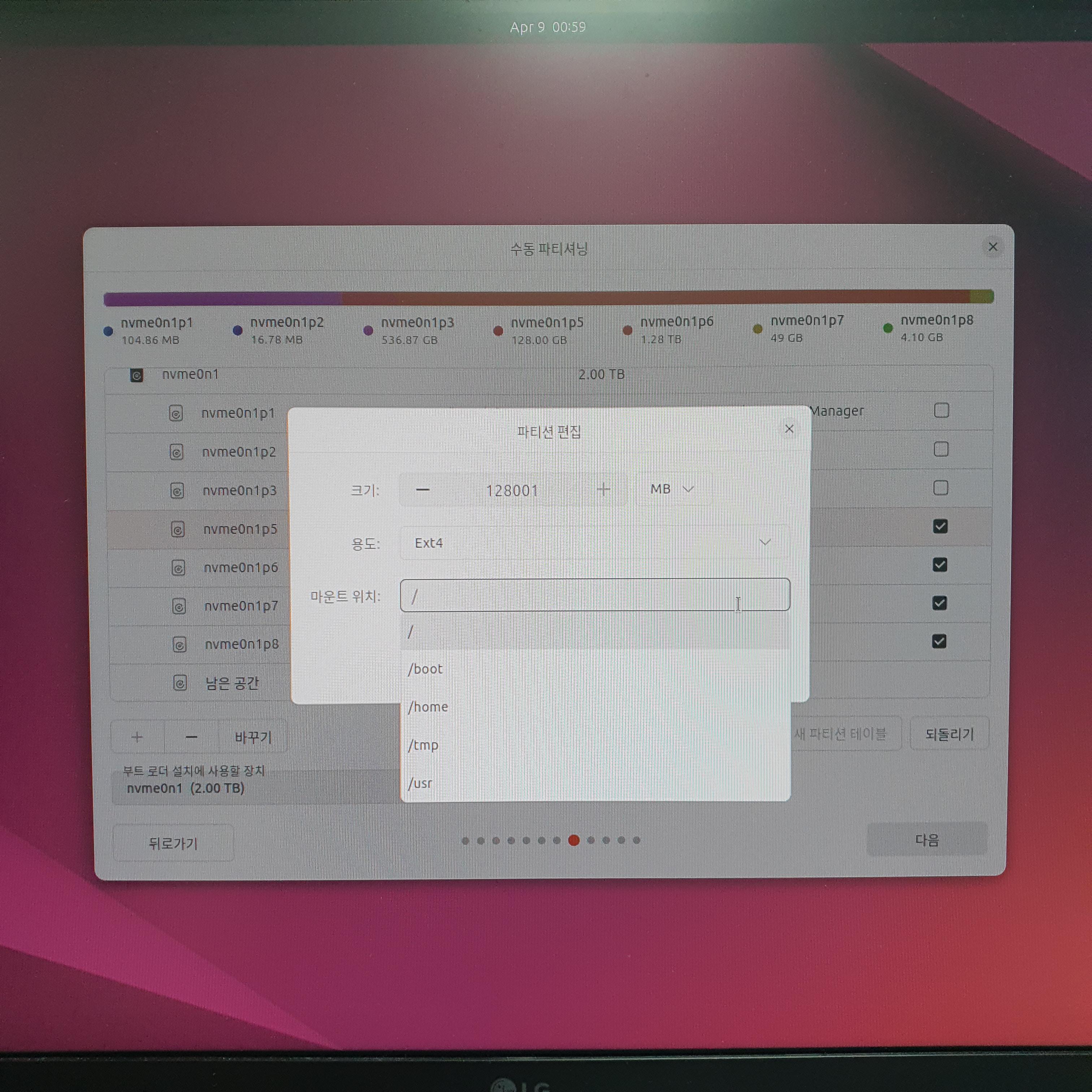Select the nvme0n1p5 partition row
This screenshot has width=1092, height=1092.
coord(198,530)
